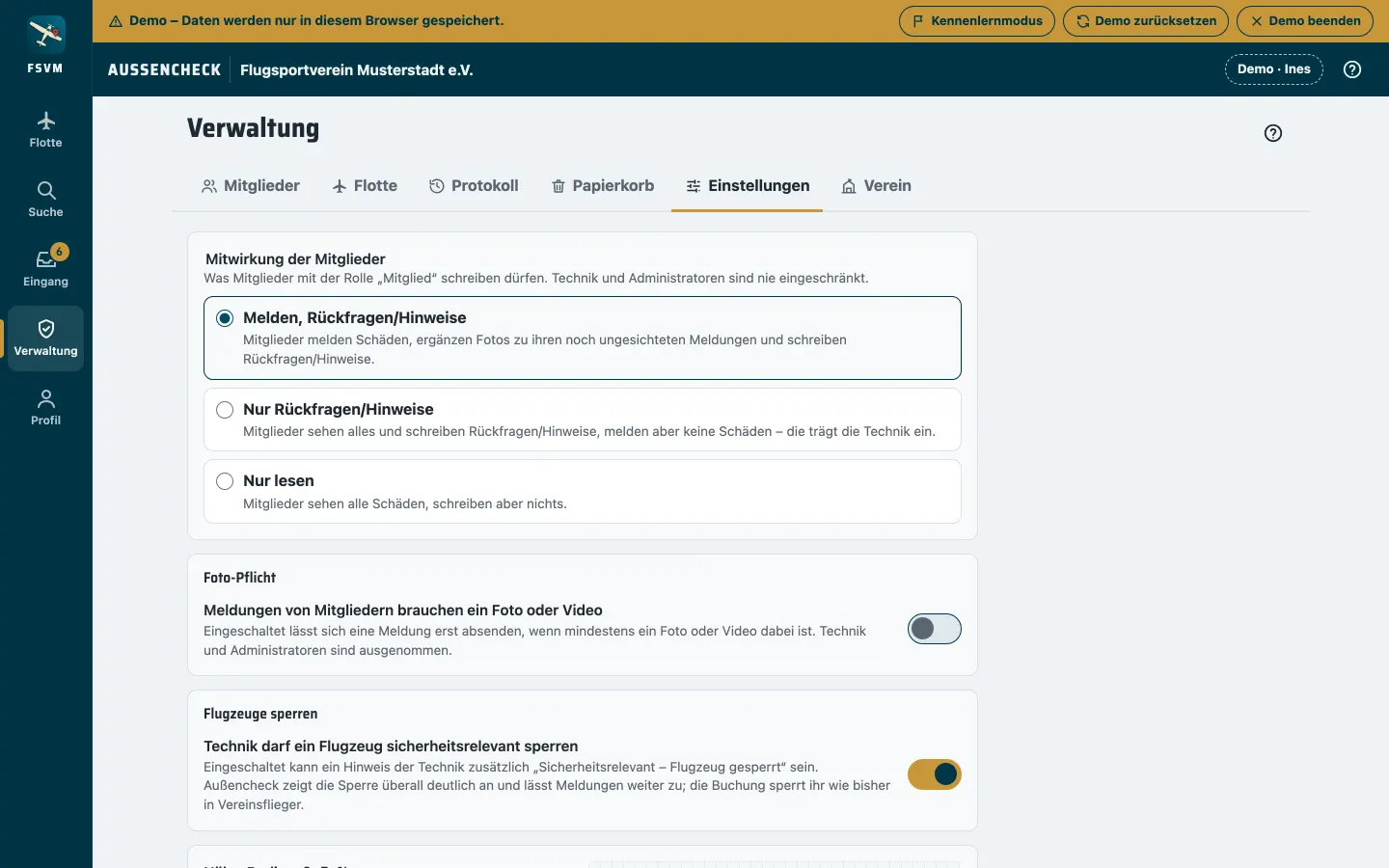Screen dimensions: 1389x868
Task: Open Flotte in the sidebar
Action: pos(45,130)
